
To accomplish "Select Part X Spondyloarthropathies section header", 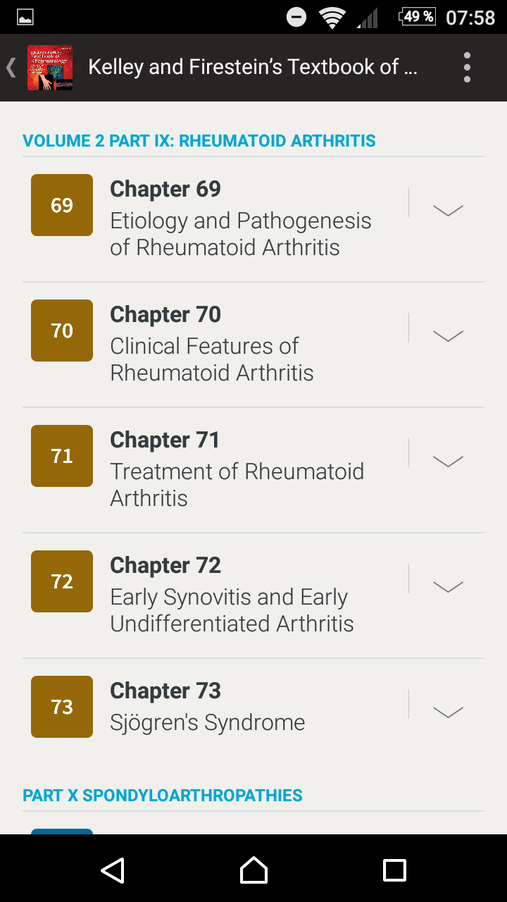I will [x=162, y=796].
